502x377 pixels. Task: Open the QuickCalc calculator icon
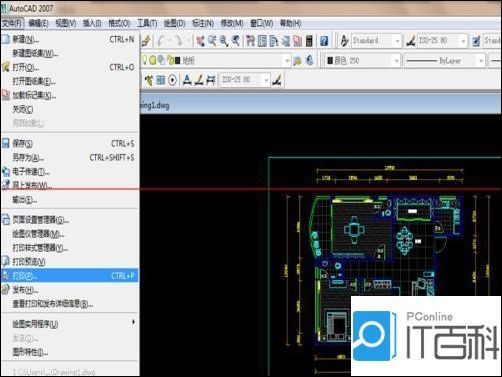tap(309, 41)
